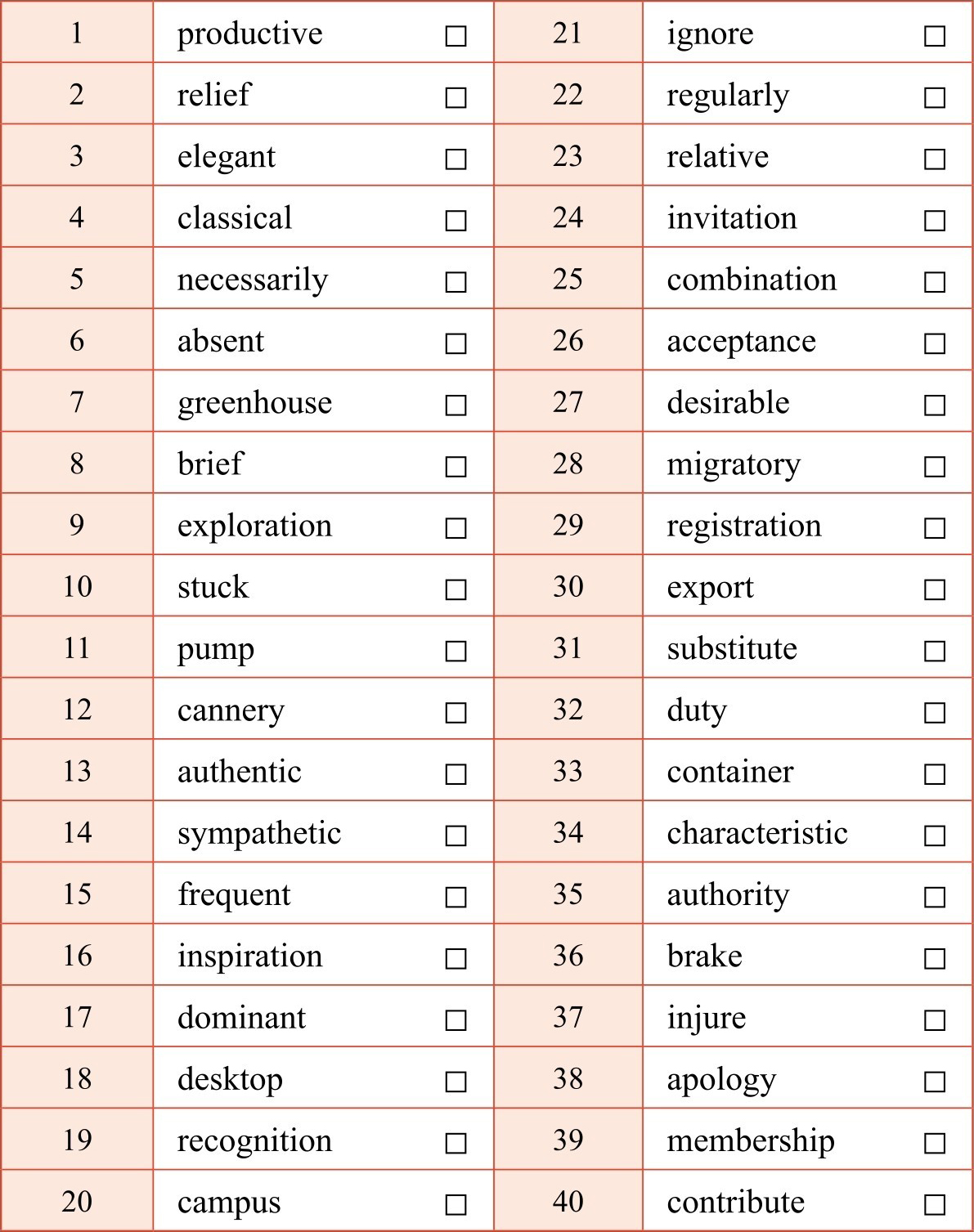Tick the checkbox for "desirable"
This screenshot has width=974, height=1232.
(935, 405)
